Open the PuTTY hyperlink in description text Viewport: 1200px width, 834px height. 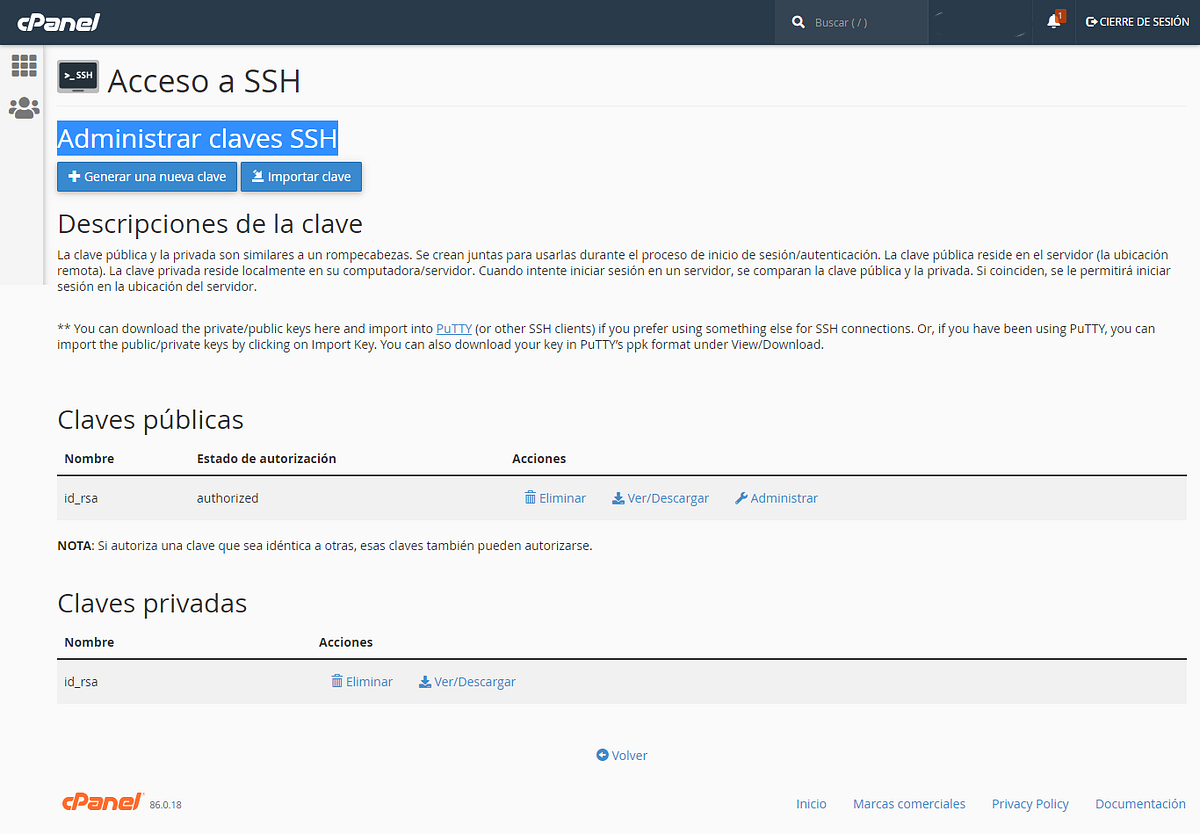[455, 328]
